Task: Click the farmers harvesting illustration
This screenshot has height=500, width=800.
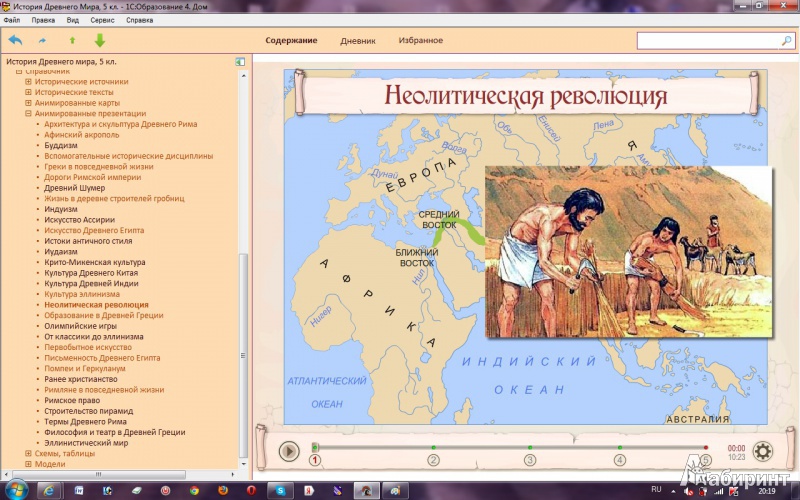Action: point(629,252)
